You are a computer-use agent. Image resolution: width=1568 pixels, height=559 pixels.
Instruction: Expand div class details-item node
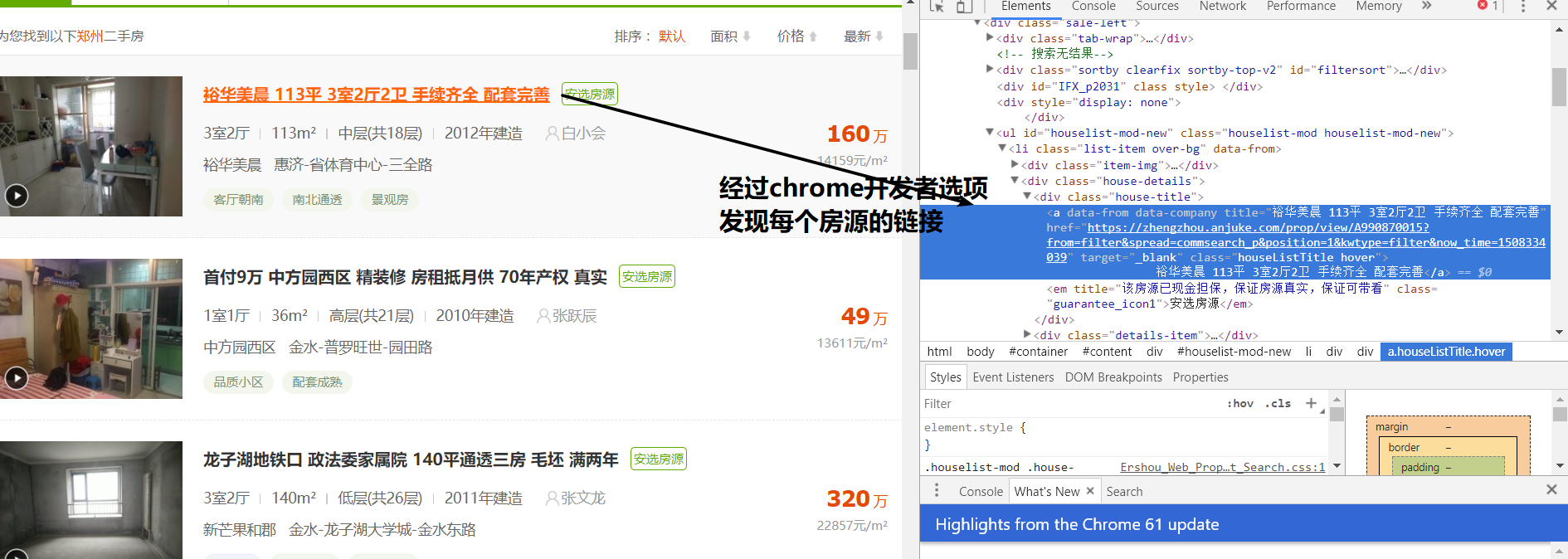point(1027,335)
